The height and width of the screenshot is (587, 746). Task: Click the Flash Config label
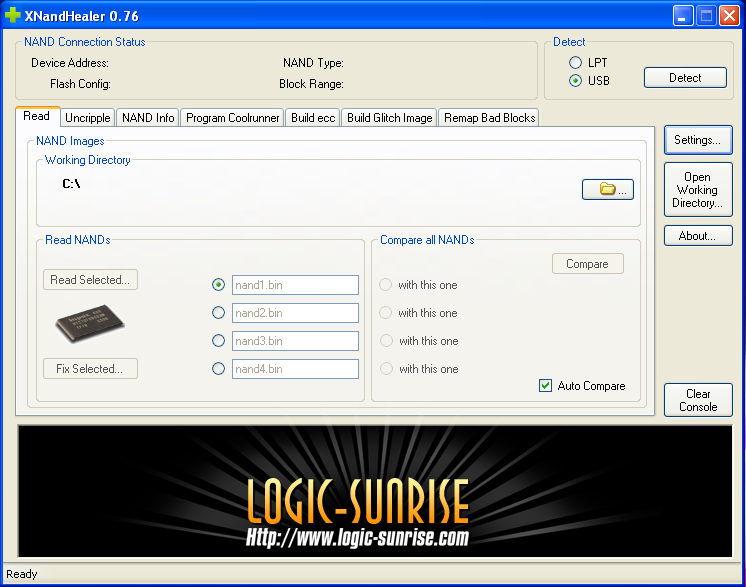(80, 84)
